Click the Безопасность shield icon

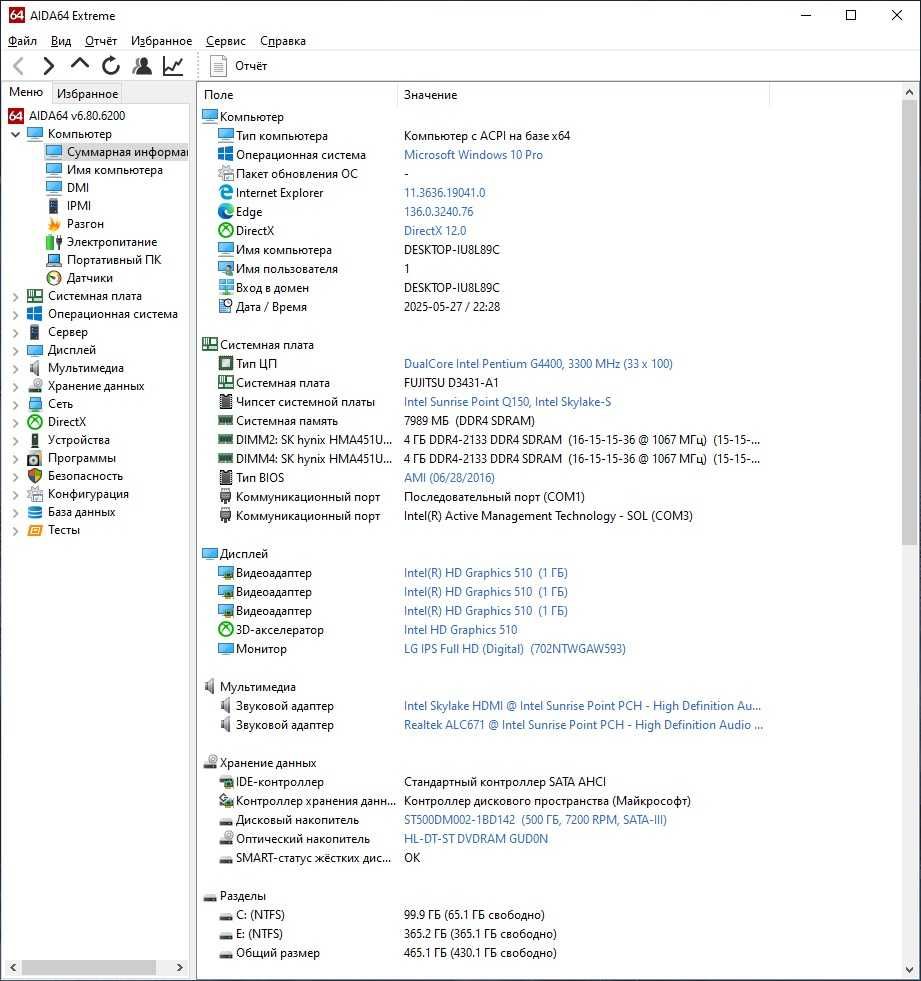coord(35,476)
